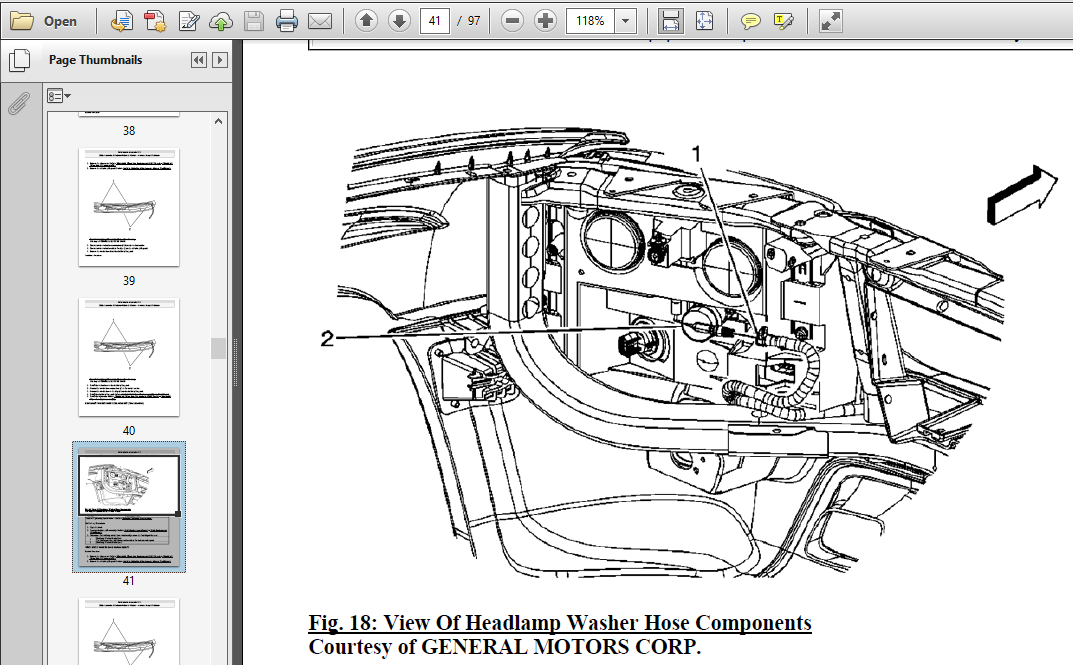Click the Fig. 18 headlamp washer hose link
The width and height of the screenshot is (1073, 665).
coord(560,623)
